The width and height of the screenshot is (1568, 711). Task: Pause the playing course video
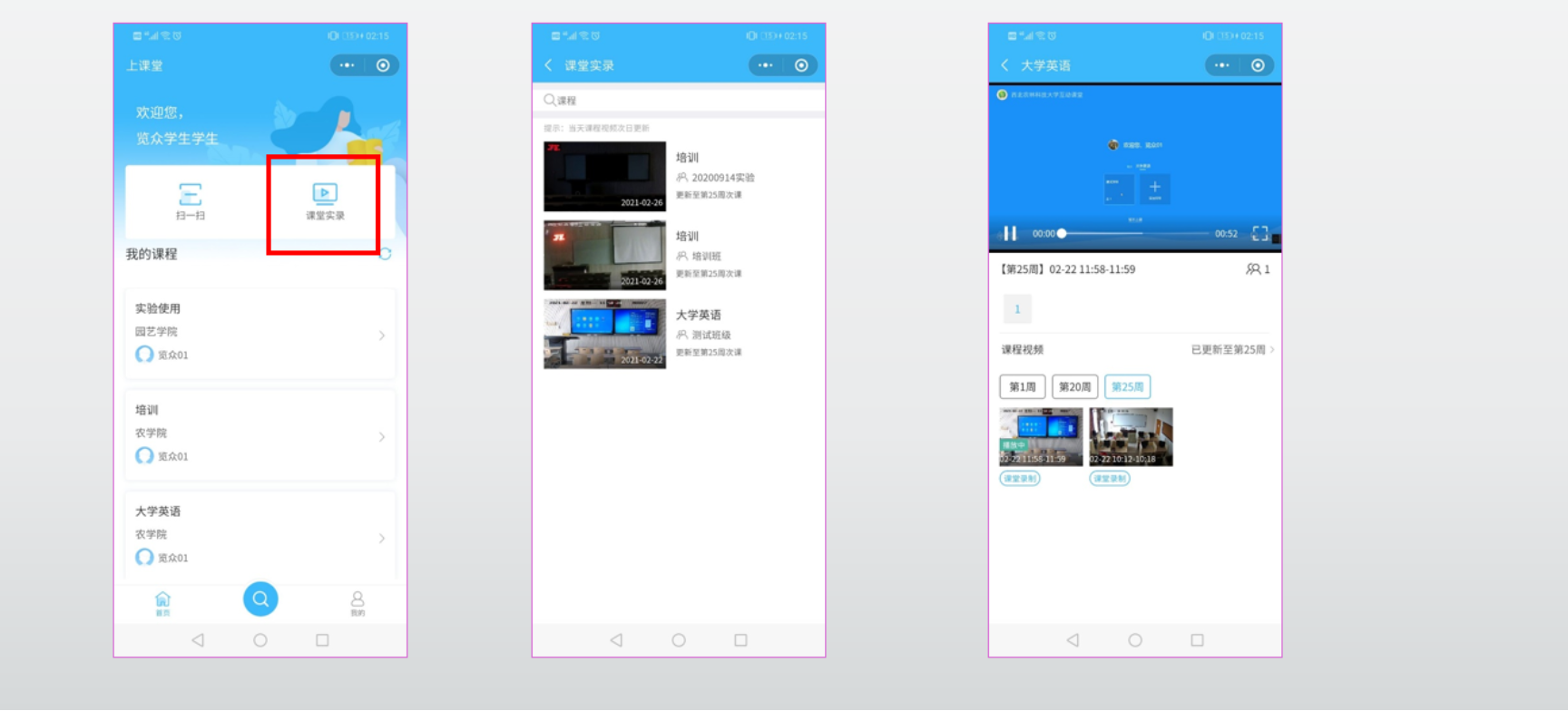coord(1010,234)
